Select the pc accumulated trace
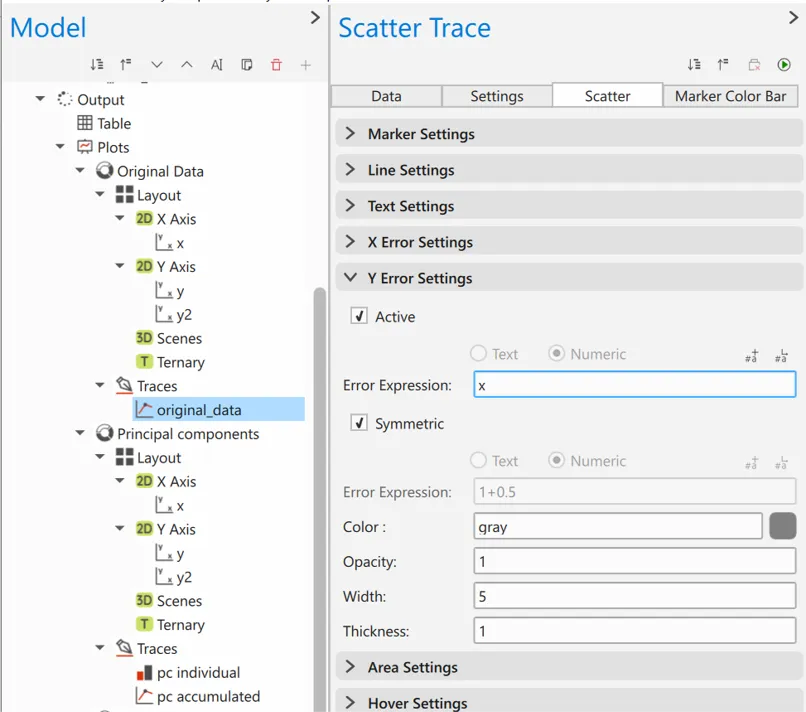This screenshot has width=806, height=712. tap(198, 696)
